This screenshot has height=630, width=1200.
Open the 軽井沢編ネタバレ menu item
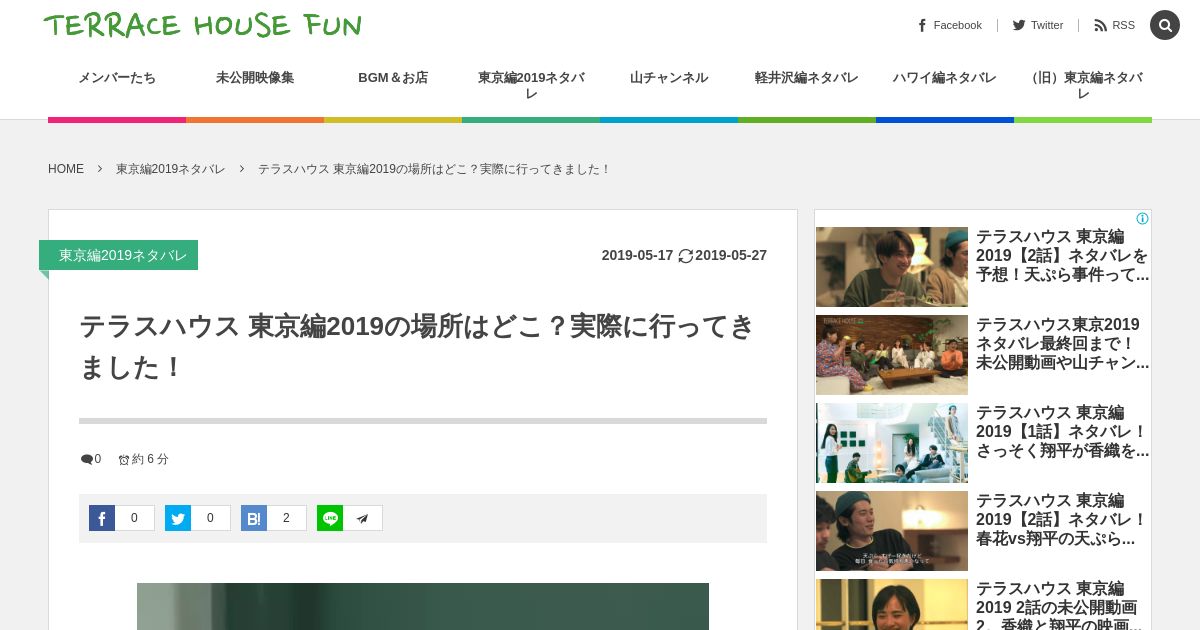click(807, 85)
